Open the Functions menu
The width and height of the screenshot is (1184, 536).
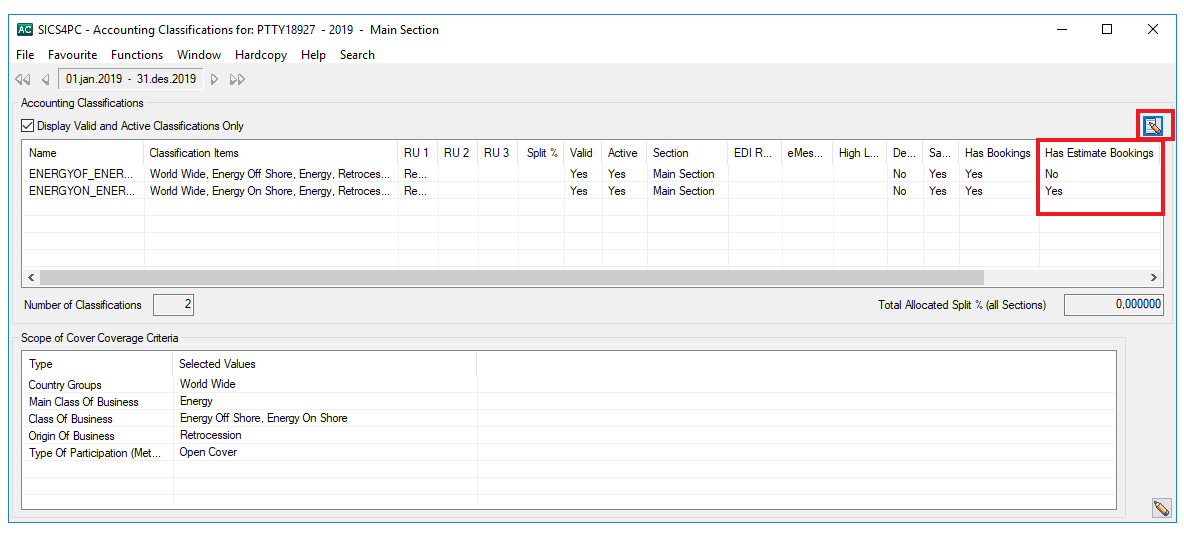137,55
